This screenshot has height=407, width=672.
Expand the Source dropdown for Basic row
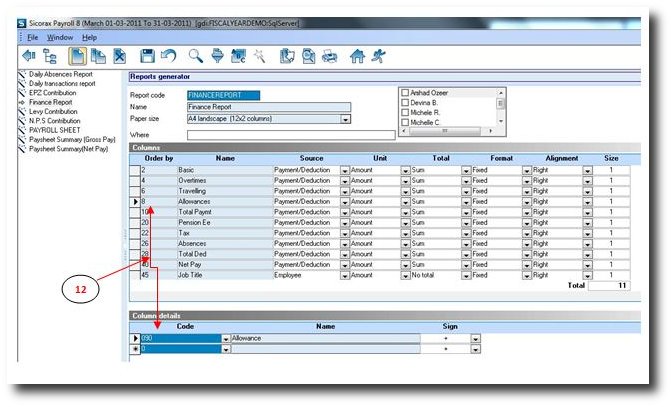[x=344, y=170]
